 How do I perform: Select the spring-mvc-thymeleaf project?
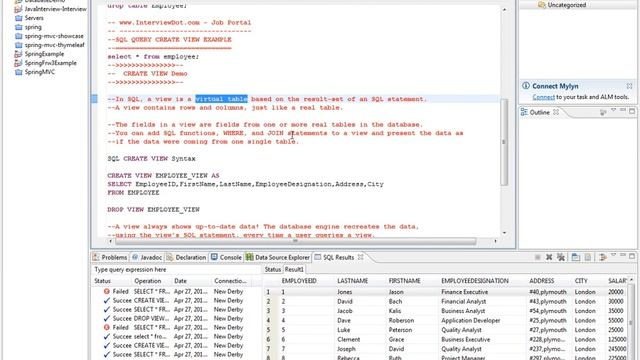[x=49, y=45]
